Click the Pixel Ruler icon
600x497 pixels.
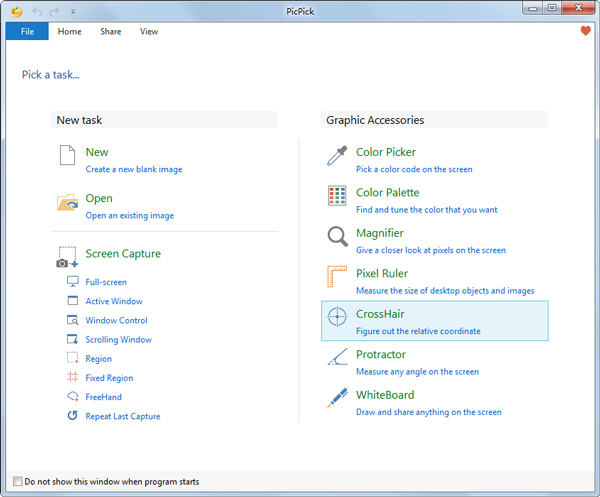337,276
